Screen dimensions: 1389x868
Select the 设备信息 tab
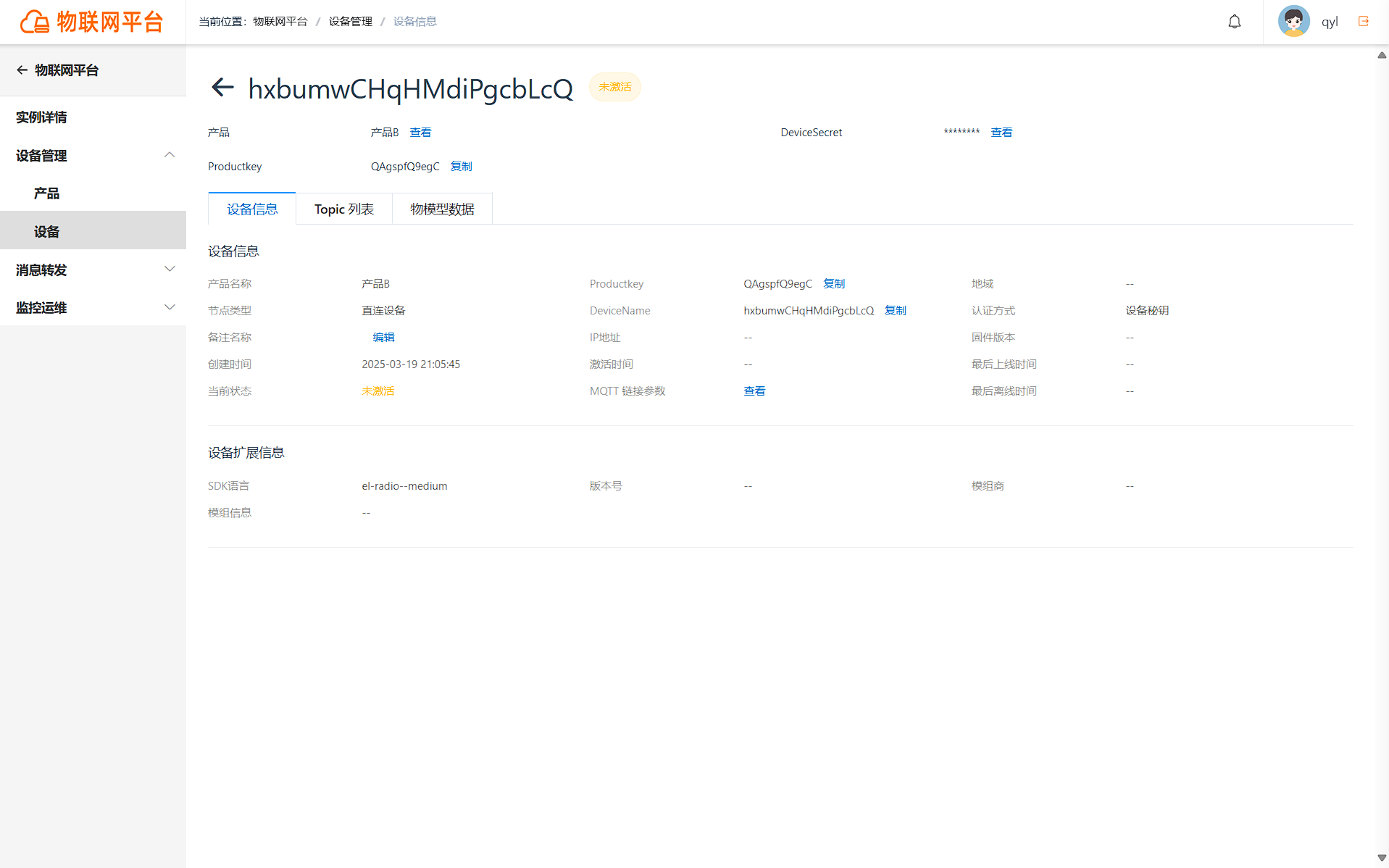(x=252, y=209)
